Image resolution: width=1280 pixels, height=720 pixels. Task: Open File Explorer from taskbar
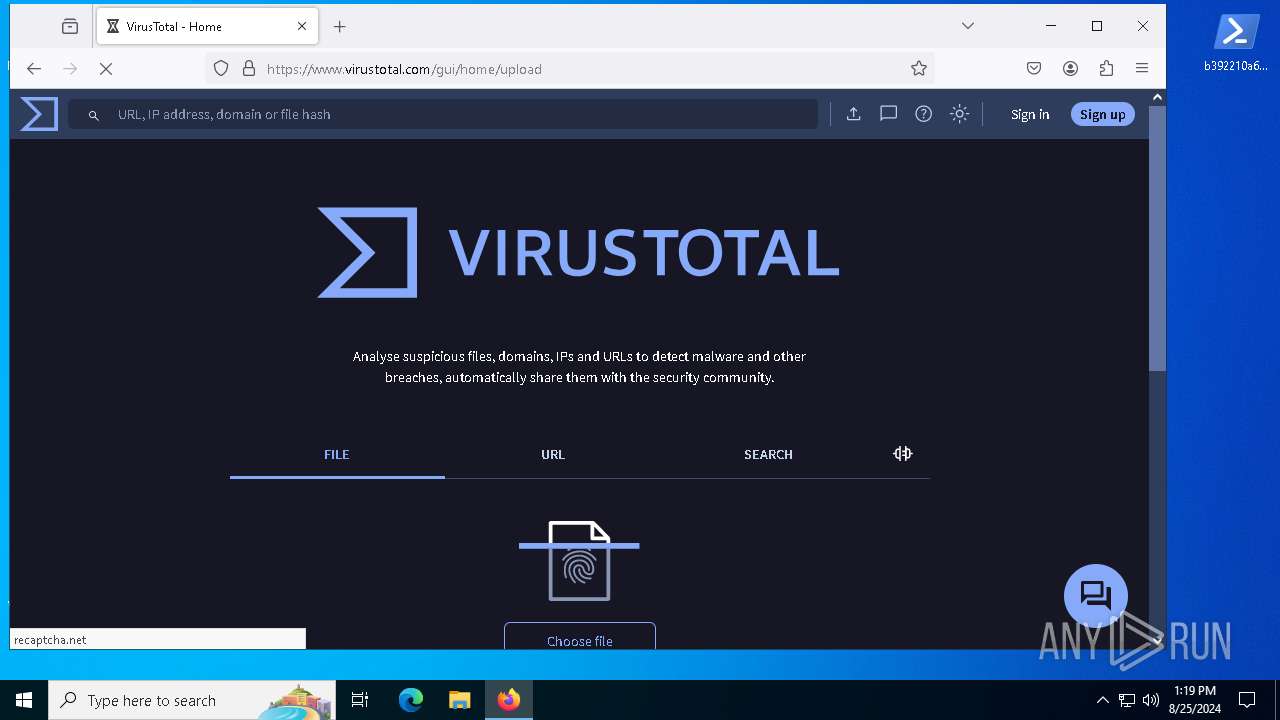tap(459, 700)
